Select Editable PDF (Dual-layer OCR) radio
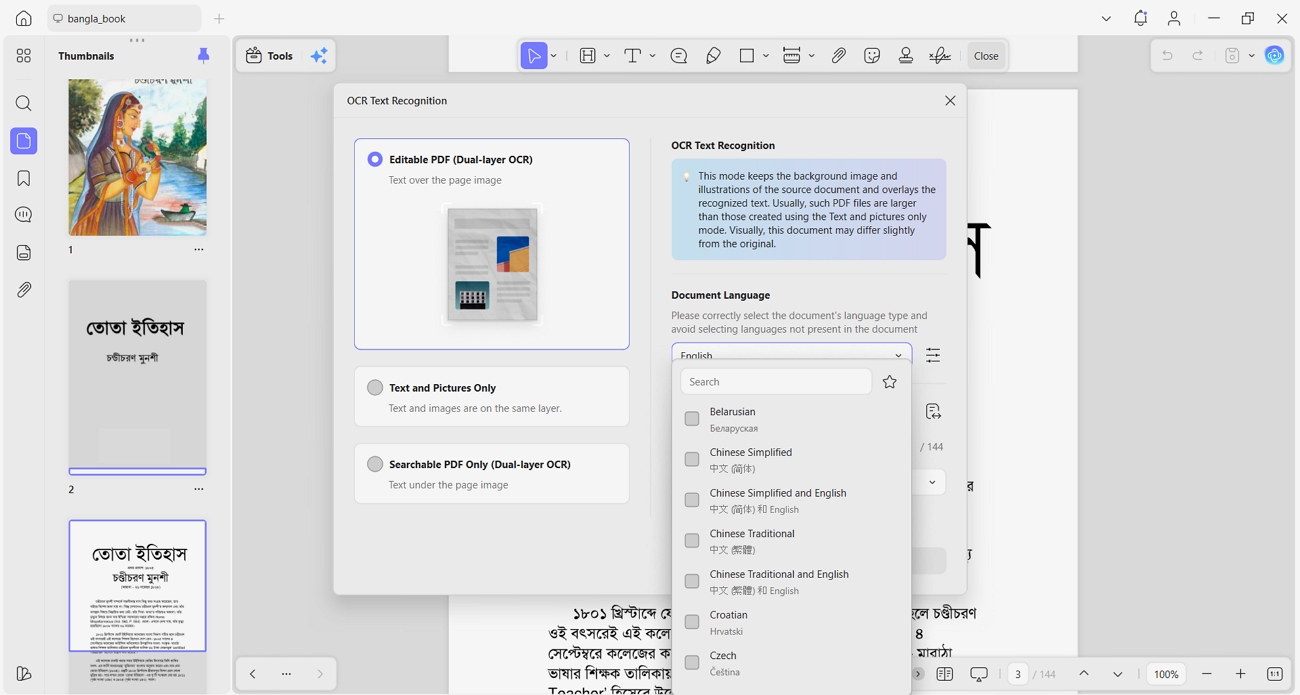Screen dimensions: 1300x695 click(x=375, y=159)
